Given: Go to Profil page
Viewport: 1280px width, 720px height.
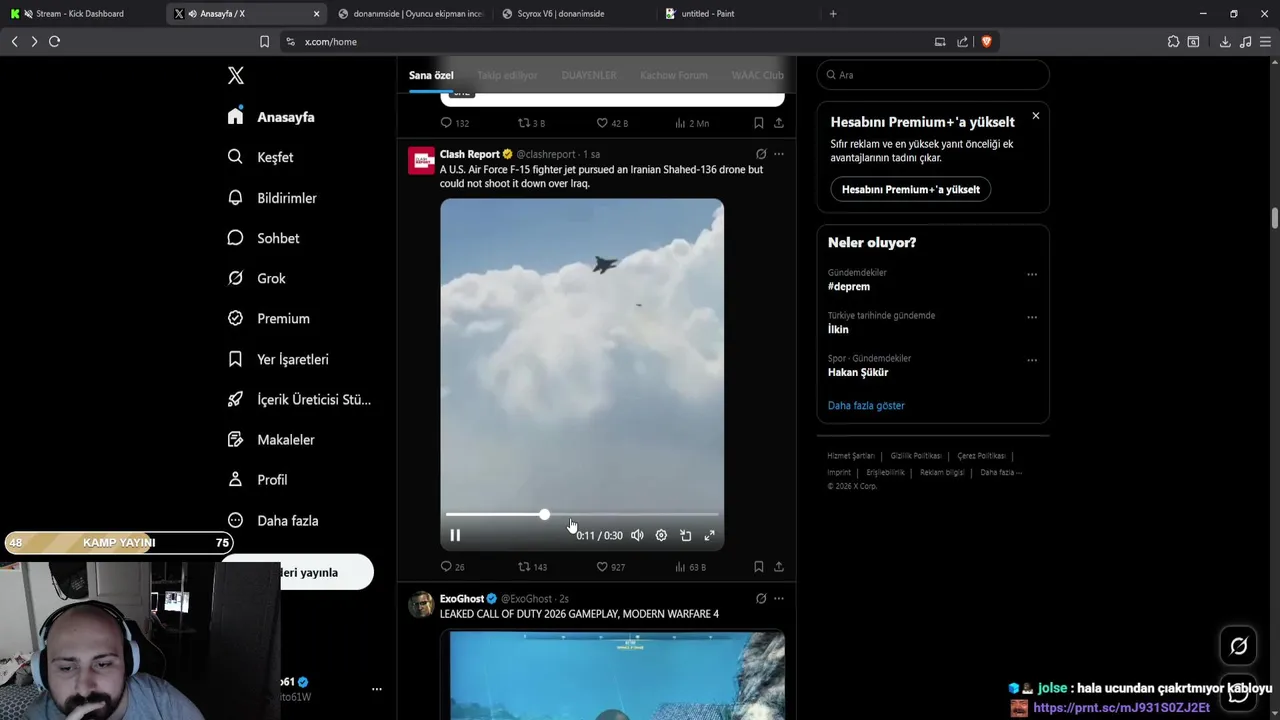Looking at the screenshot, I should 258,480.
